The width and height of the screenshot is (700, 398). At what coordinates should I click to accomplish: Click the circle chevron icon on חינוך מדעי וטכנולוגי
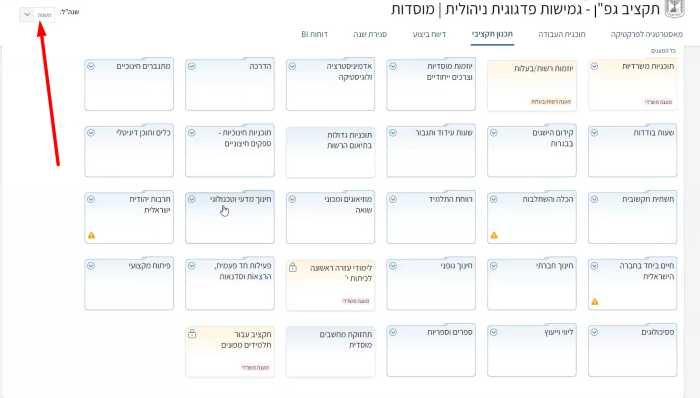click(x=192, y=199)
